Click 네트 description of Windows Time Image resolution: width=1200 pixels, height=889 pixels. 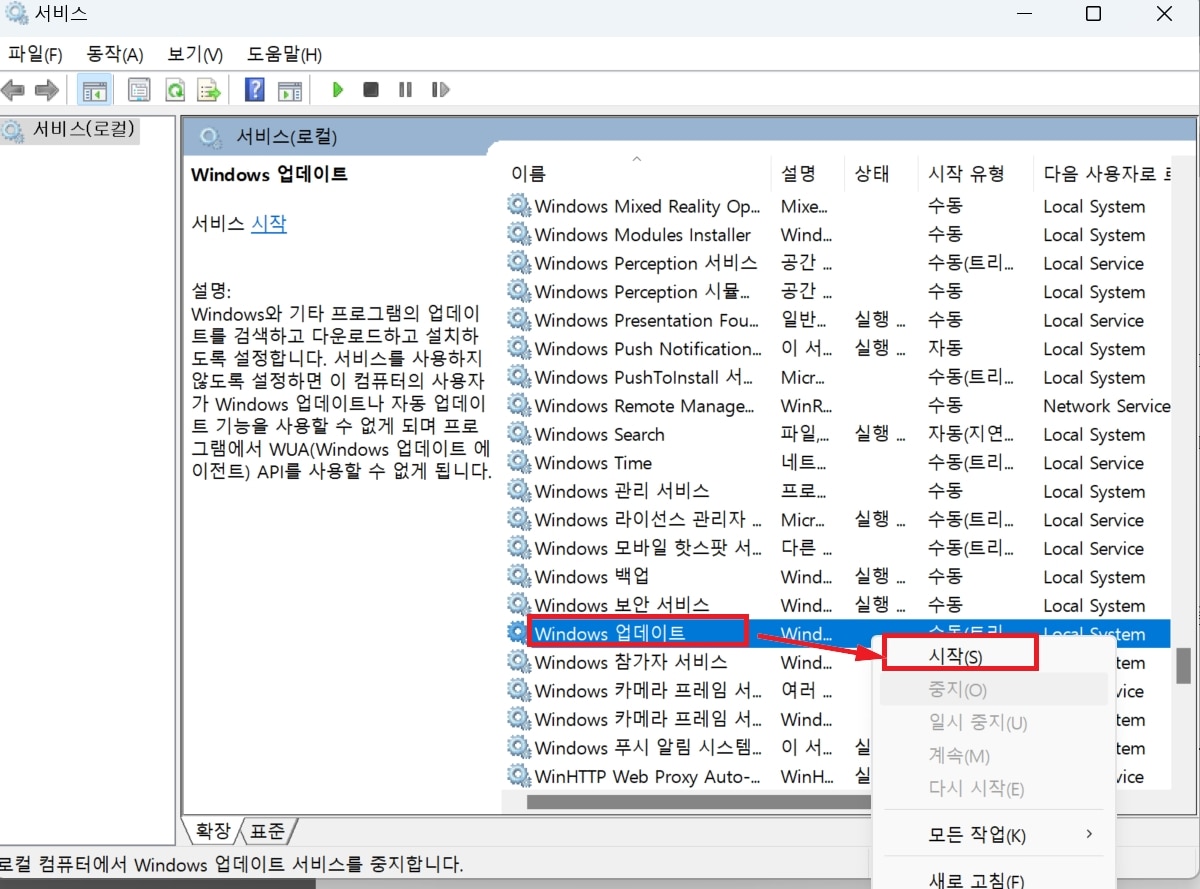pos(804,463)
